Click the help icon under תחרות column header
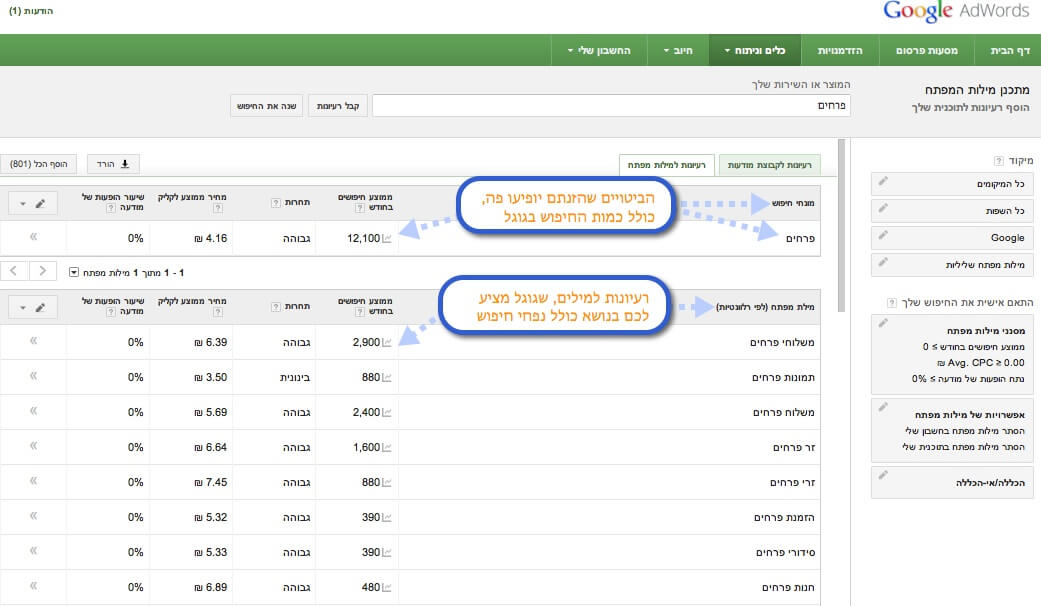Image resolution: width=1041 pixels, height=606 pixels. click(x=275, y=203)
